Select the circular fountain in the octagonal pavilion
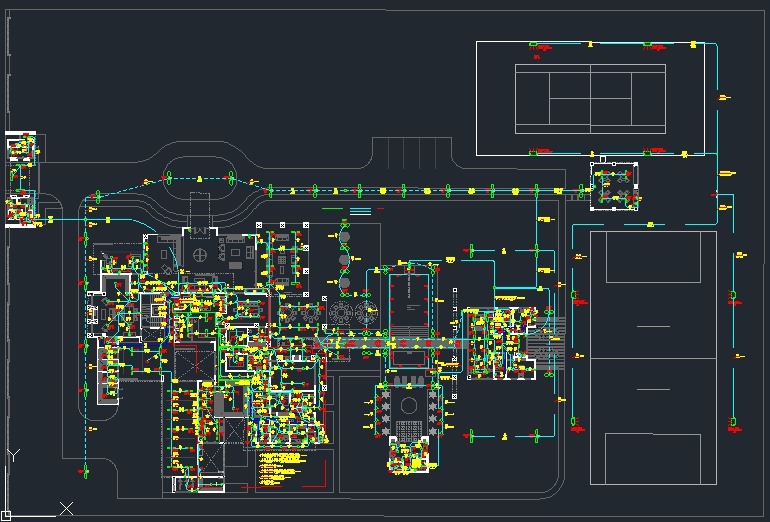770x522 pixels. click(409, 406)
